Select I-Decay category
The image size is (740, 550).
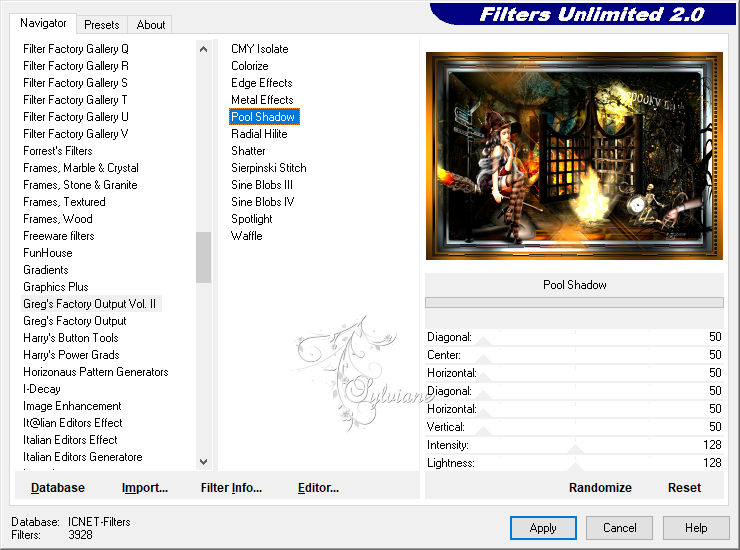(x=42, y=389)
